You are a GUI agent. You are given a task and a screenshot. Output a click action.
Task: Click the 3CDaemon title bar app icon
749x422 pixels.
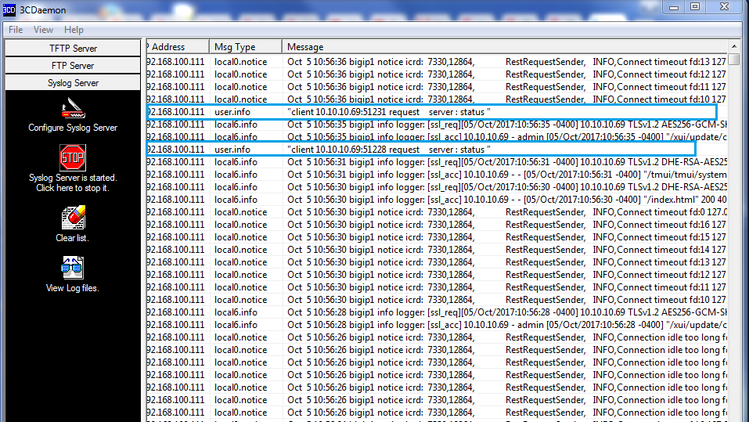coord(9,10)
